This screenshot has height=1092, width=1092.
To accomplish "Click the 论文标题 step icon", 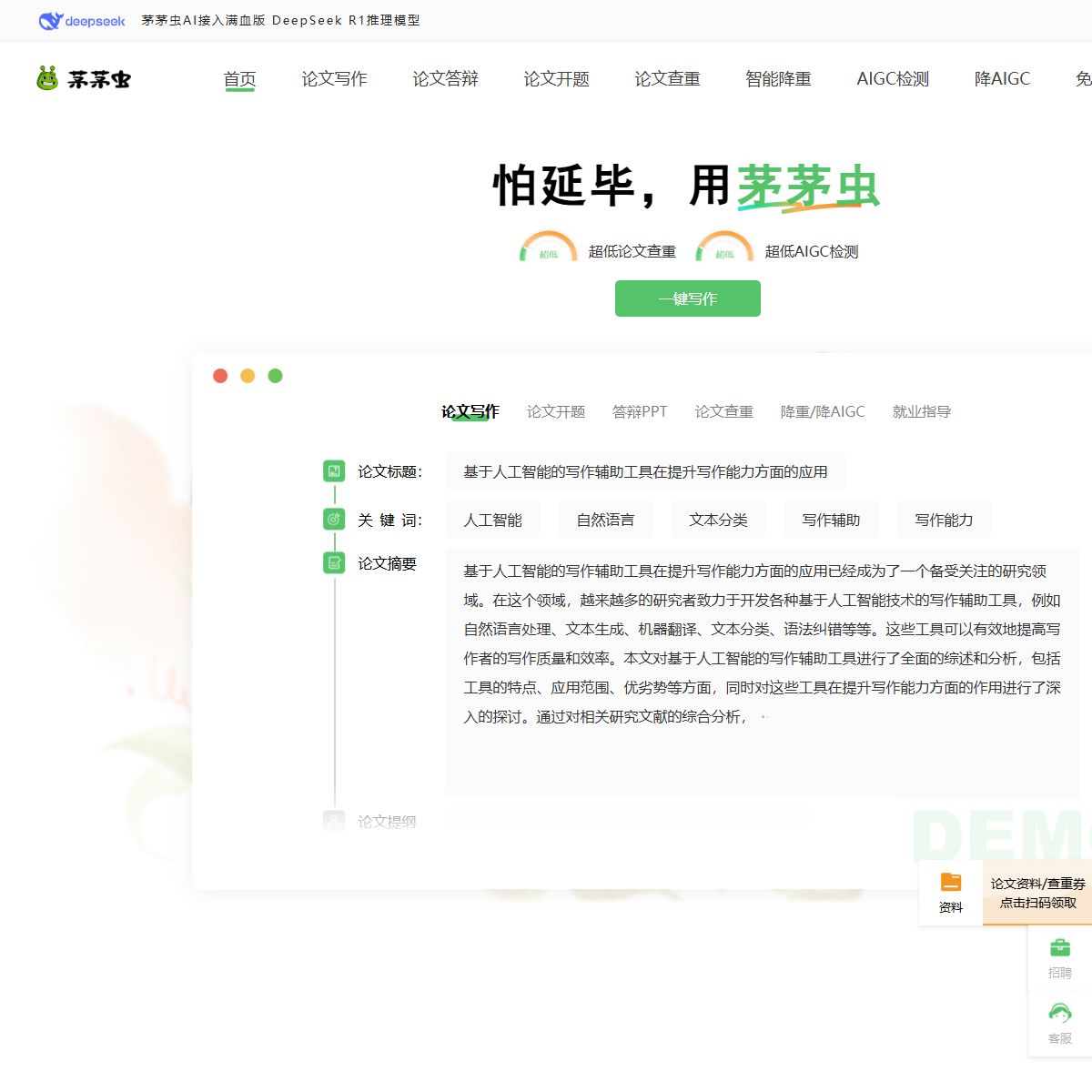I will 334,471.
